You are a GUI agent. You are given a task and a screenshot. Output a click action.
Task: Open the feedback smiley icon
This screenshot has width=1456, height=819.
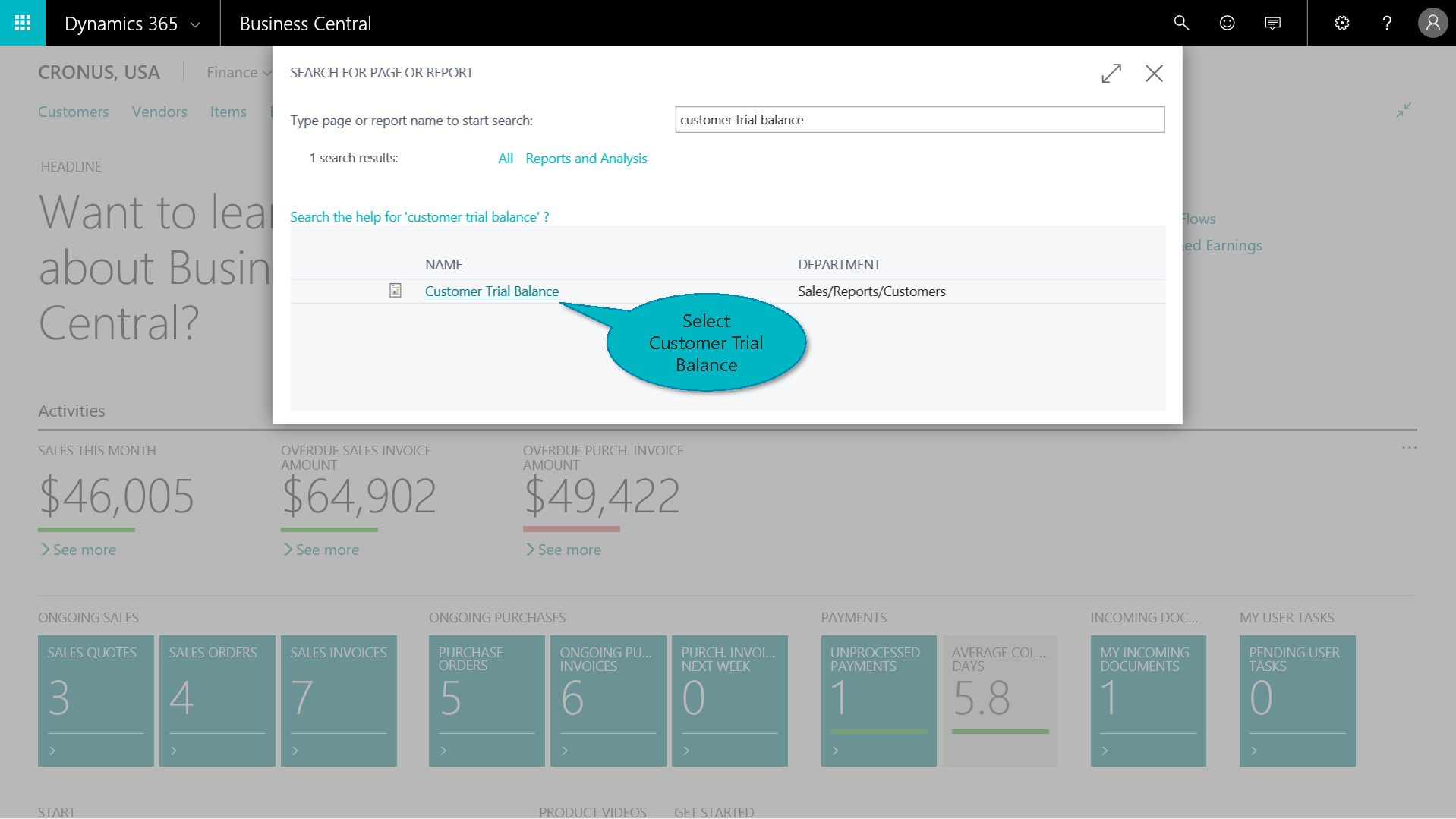pos(1227,23)
